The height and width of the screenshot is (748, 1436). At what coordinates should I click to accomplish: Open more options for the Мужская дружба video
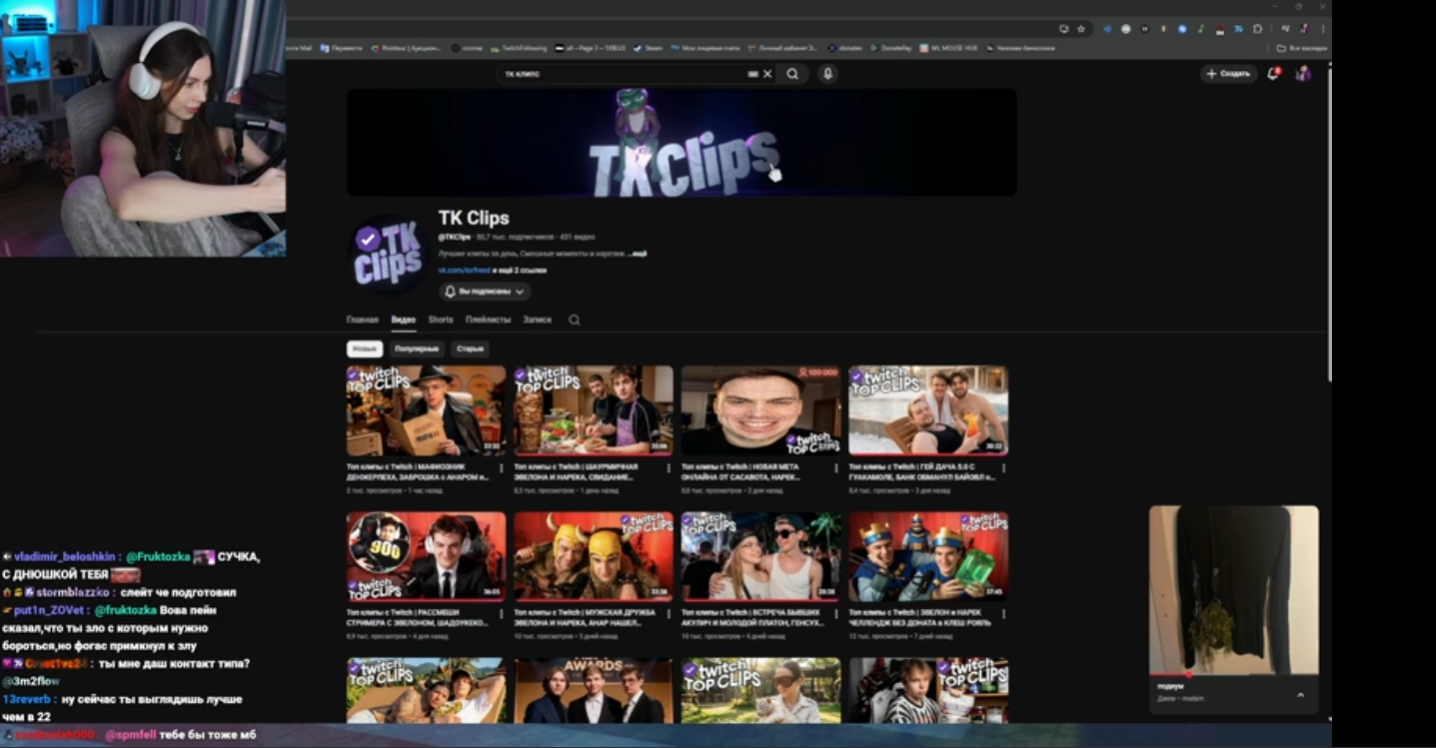pyautogui.click(x=668, y=614)
